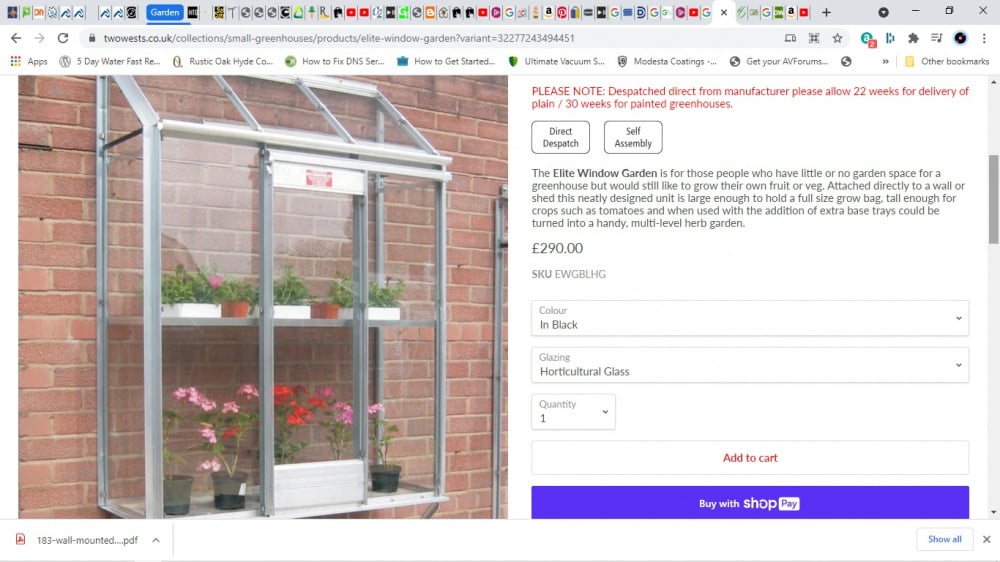Click the Elite Window Garden product image
The image size is (1000, 562).
tap(263, 297)
